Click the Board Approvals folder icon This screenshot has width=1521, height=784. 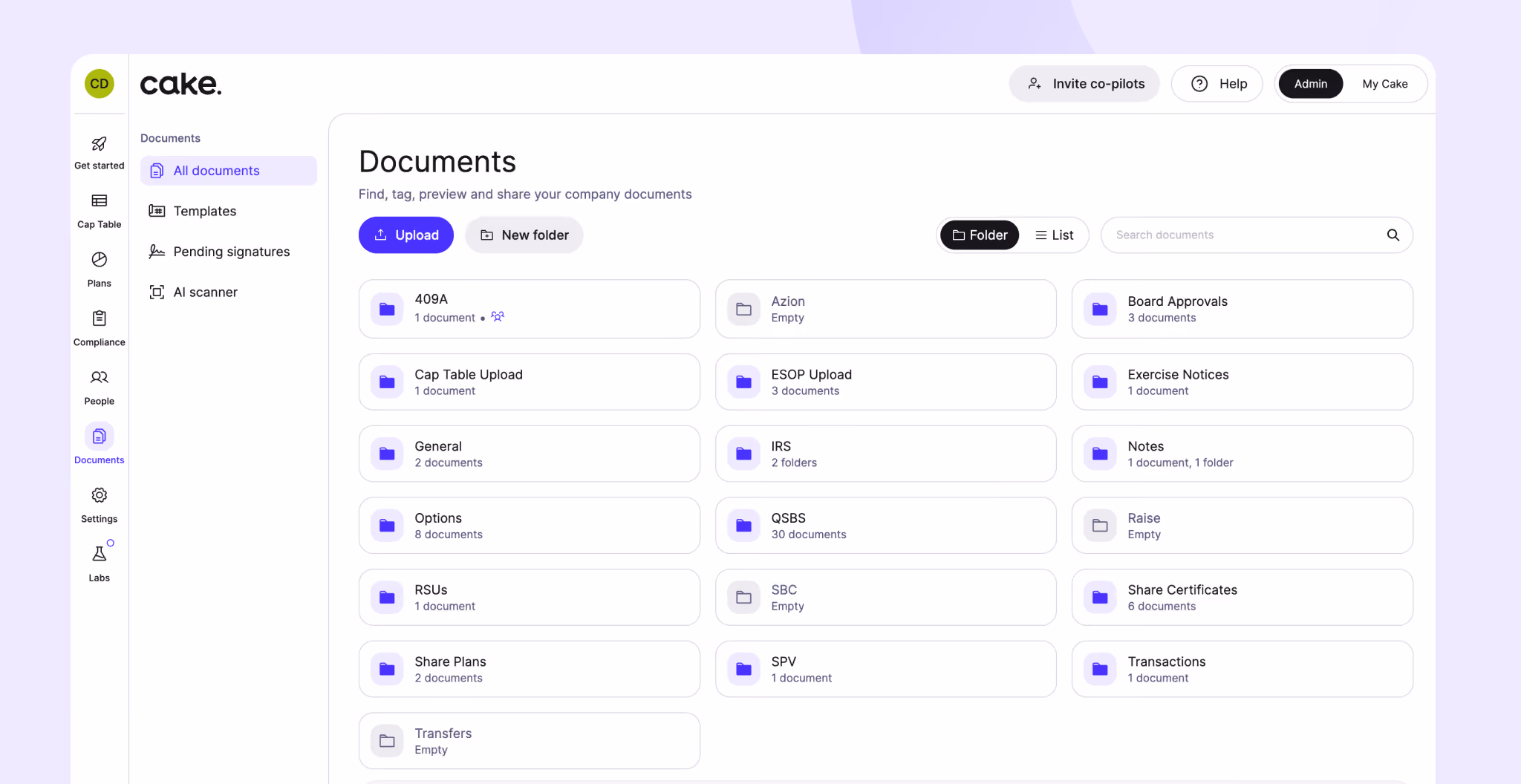click(1100, 309)
